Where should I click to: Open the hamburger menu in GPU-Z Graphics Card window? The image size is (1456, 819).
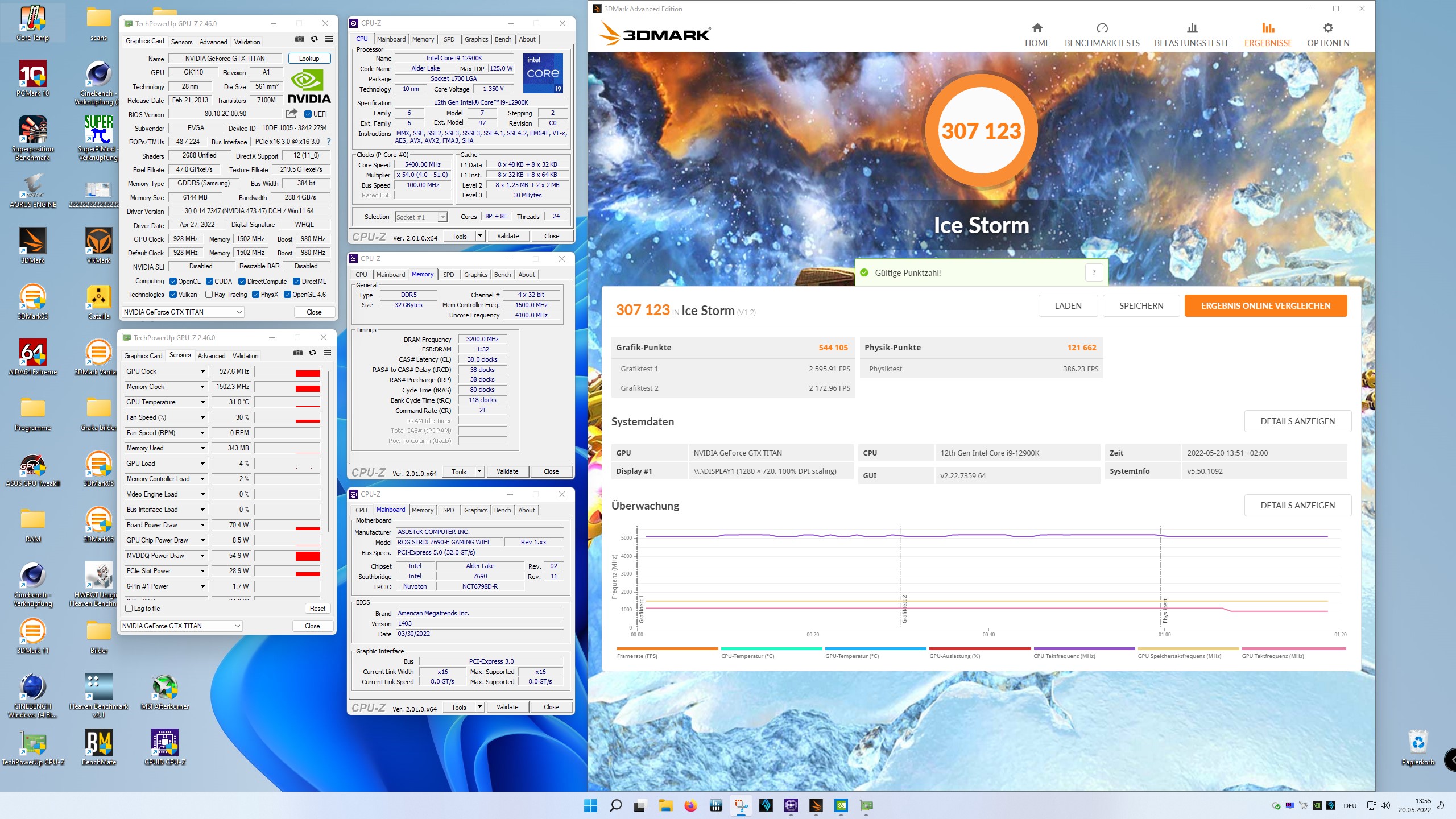329,39
